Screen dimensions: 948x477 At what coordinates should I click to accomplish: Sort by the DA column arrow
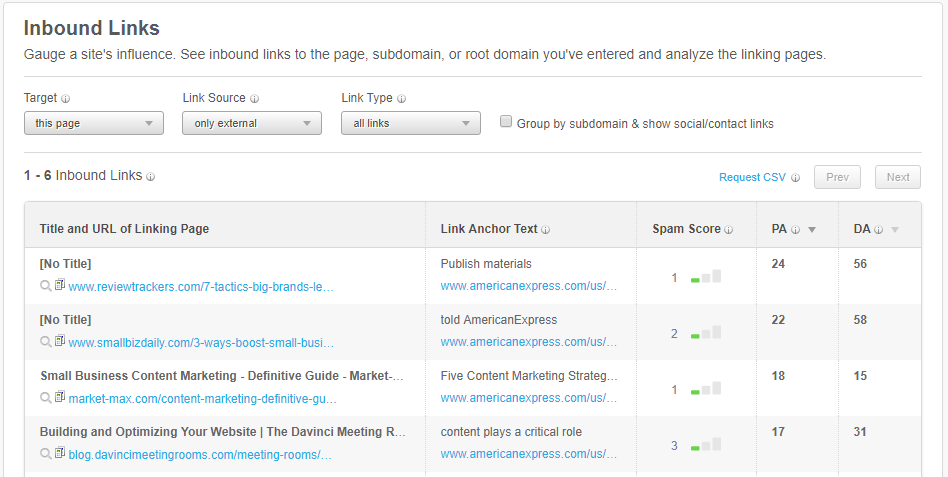tap(895, 230)
